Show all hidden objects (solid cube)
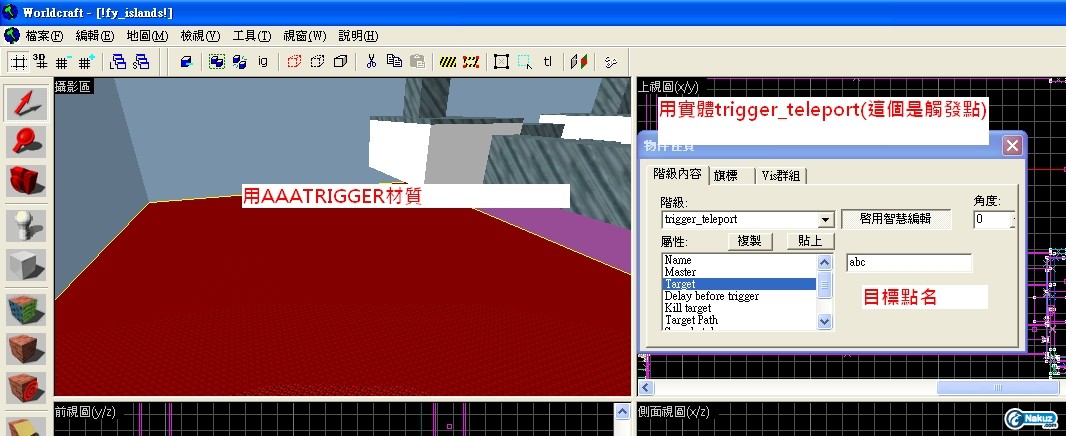This screenshot has width=1066, height=436. (x=340, y=63)
